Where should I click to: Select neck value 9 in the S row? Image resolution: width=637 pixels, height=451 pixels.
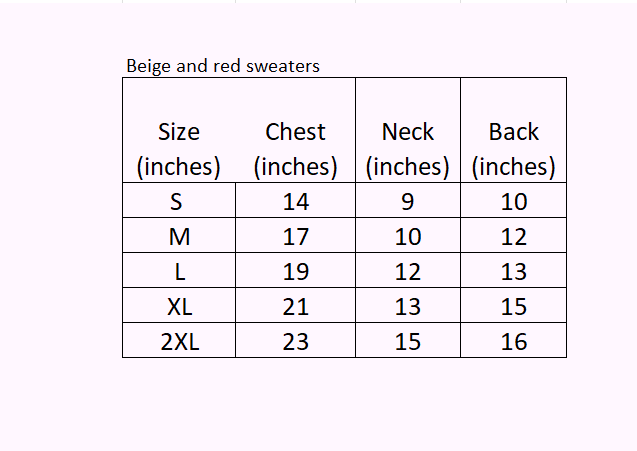point(408,201)
